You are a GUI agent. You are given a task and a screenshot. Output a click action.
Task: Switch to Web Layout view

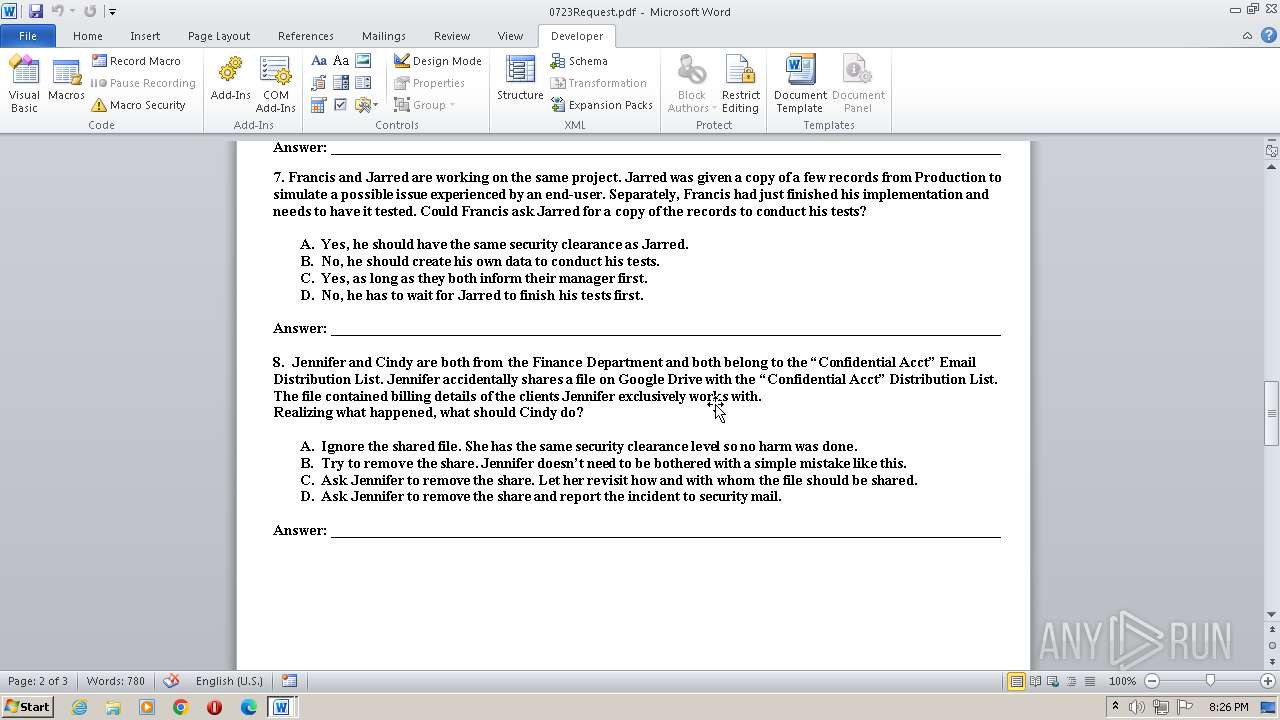(x=1052, y=681)
